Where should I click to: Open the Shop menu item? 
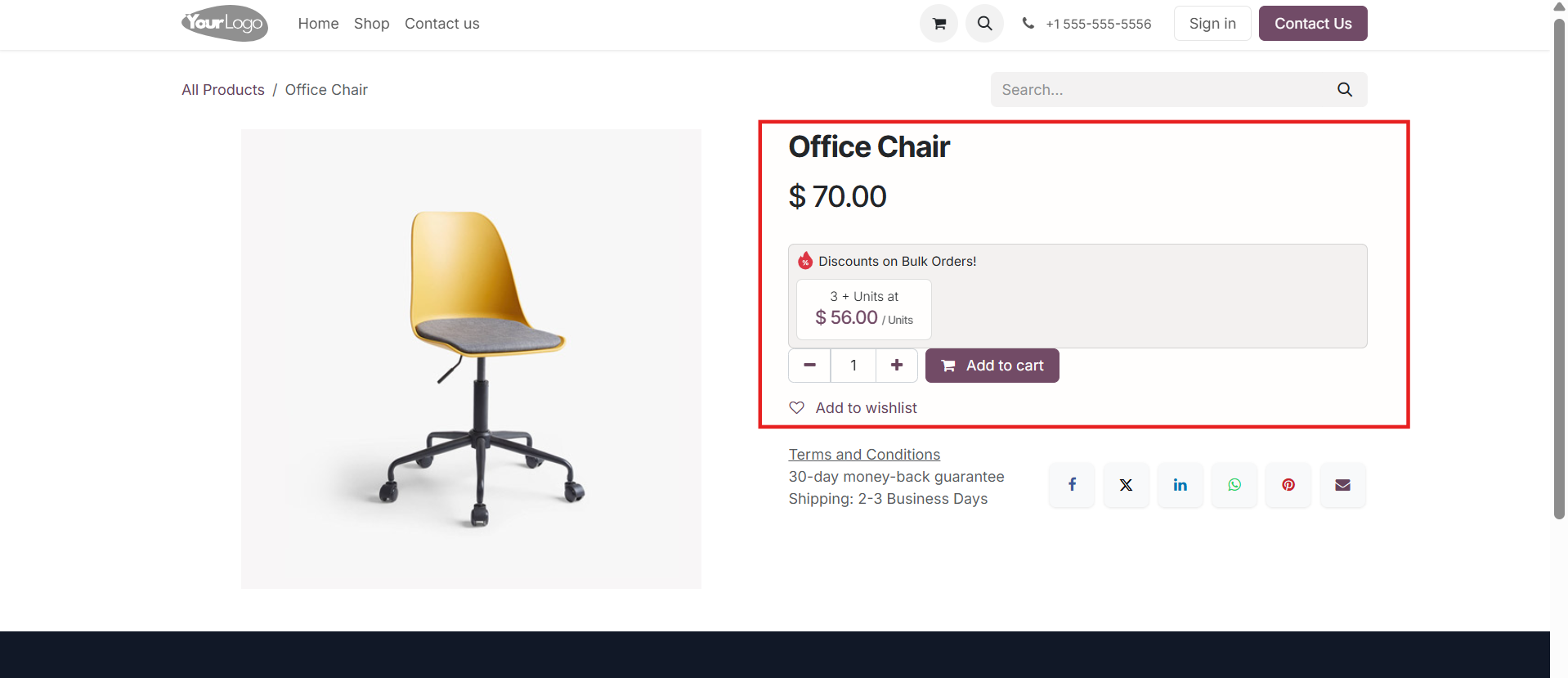[x=371, y=24]
